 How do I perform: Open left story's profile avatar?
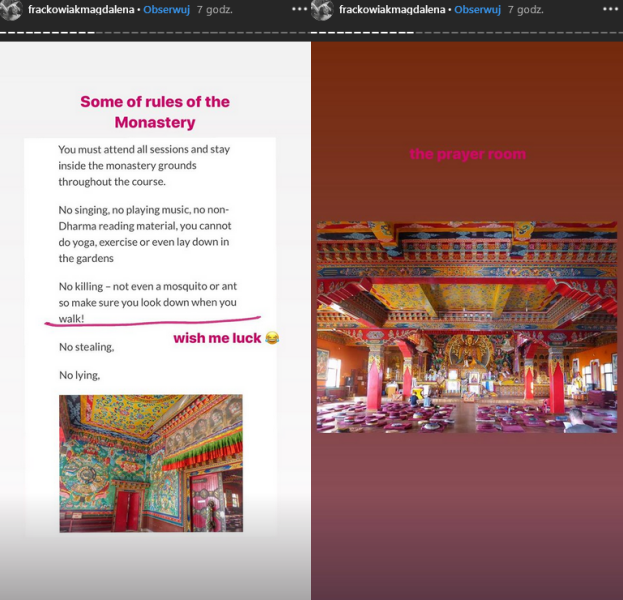tap(11, 10)
